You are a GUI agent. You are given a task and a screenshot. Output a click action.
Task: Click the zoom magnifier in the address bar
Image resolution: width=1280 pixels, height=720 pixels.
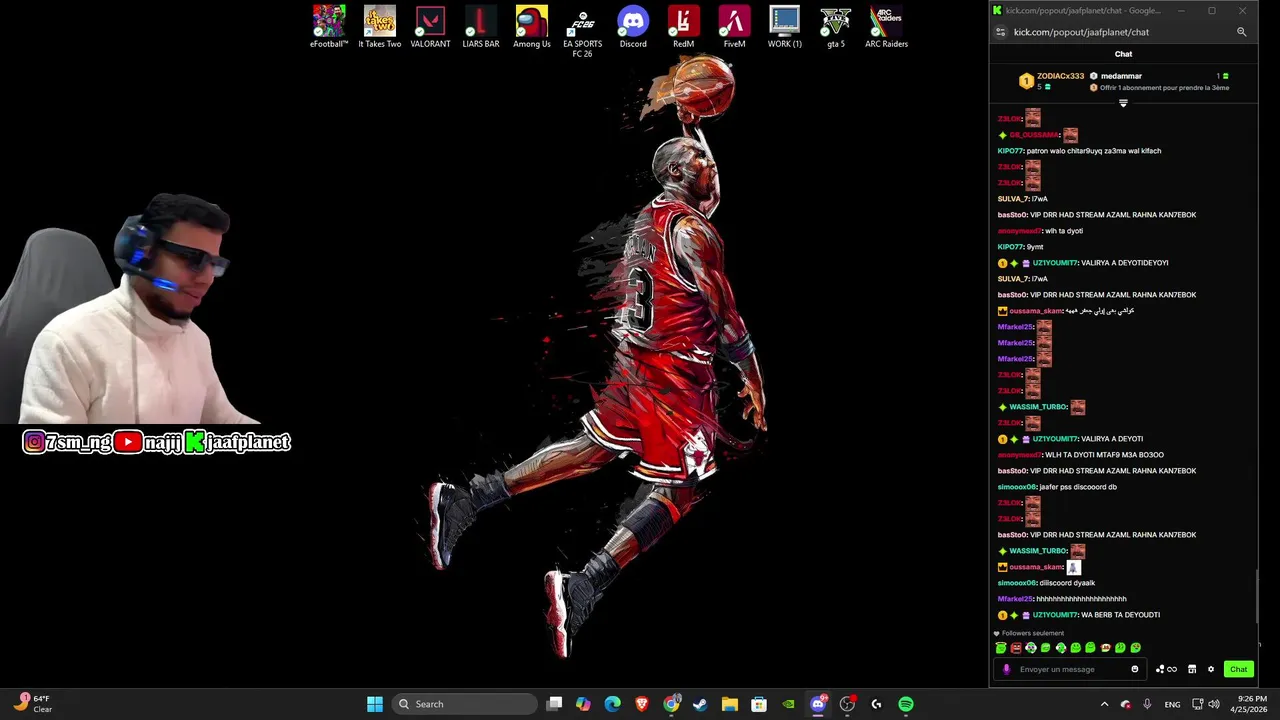(1242, 32)
